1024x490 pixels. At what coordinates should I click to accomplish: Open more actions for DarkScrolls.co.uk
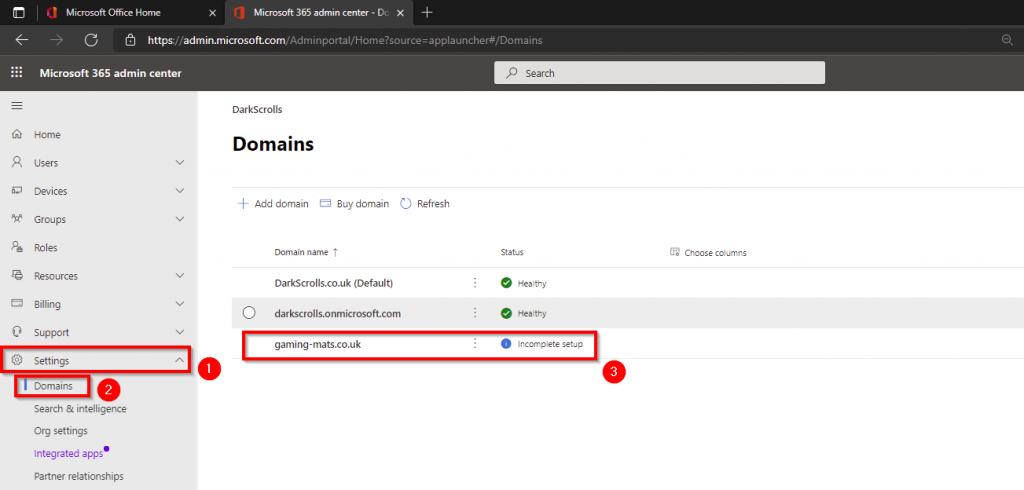coord(475,283)
